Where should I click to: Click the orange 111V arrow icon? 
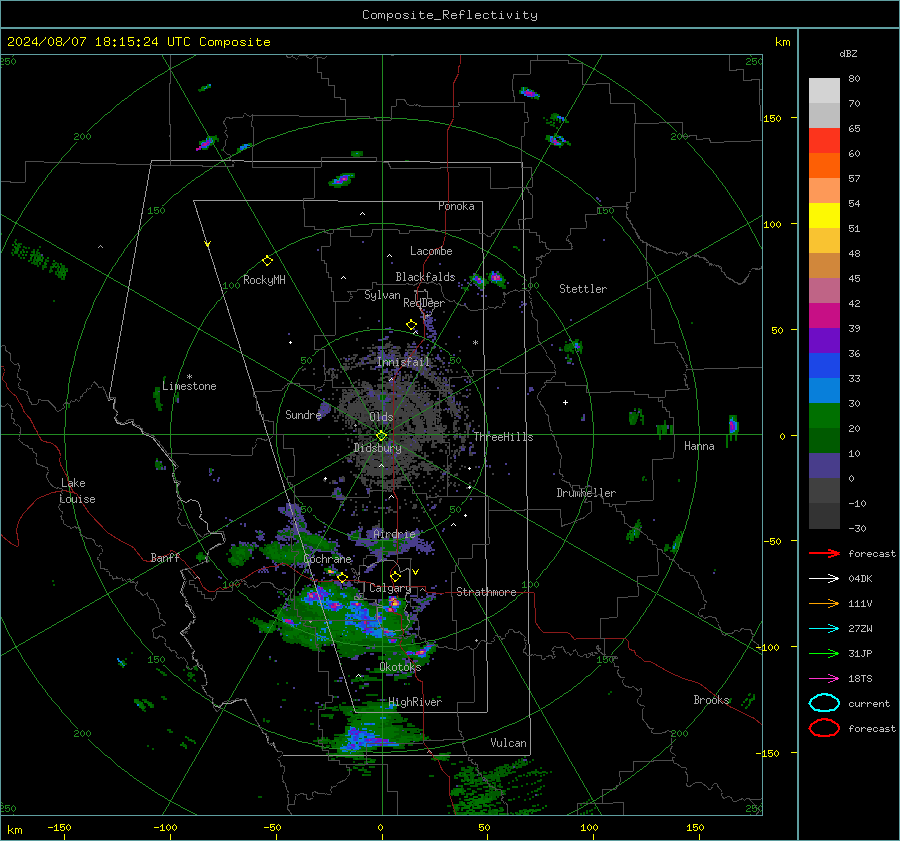(x=824, y=603)
